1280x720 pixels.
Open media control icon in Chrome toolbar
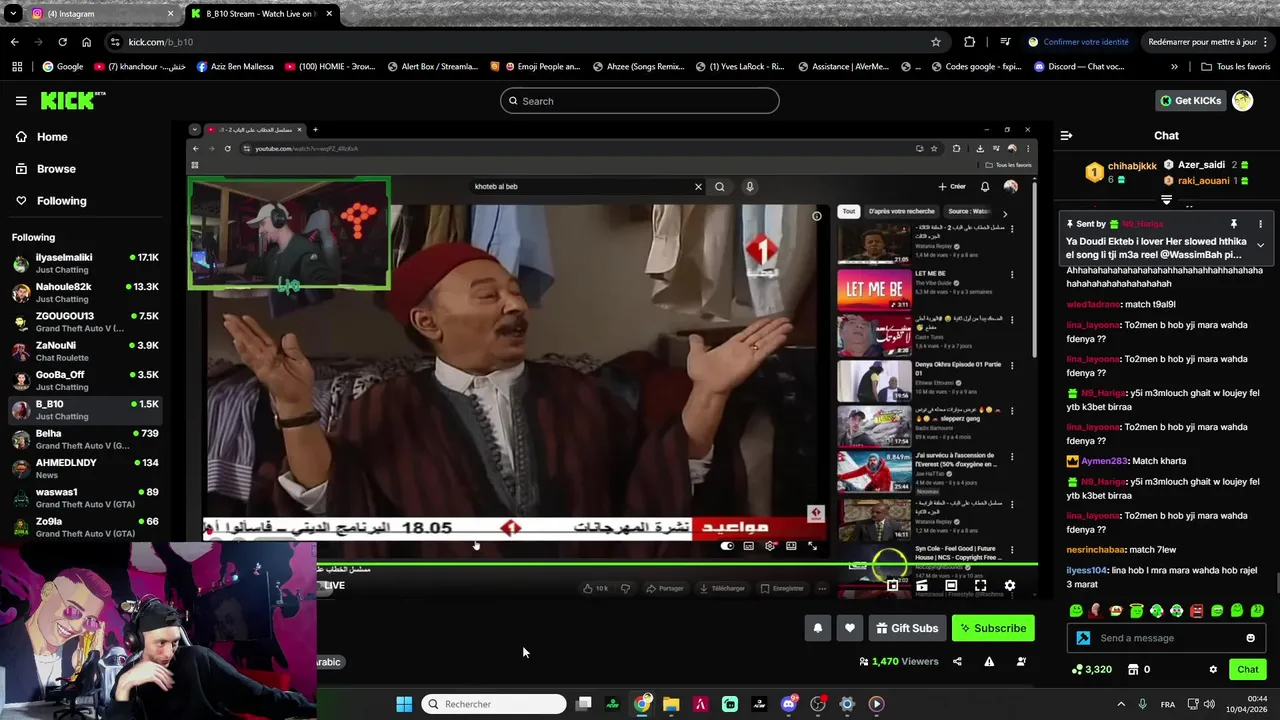[1005, 42]
